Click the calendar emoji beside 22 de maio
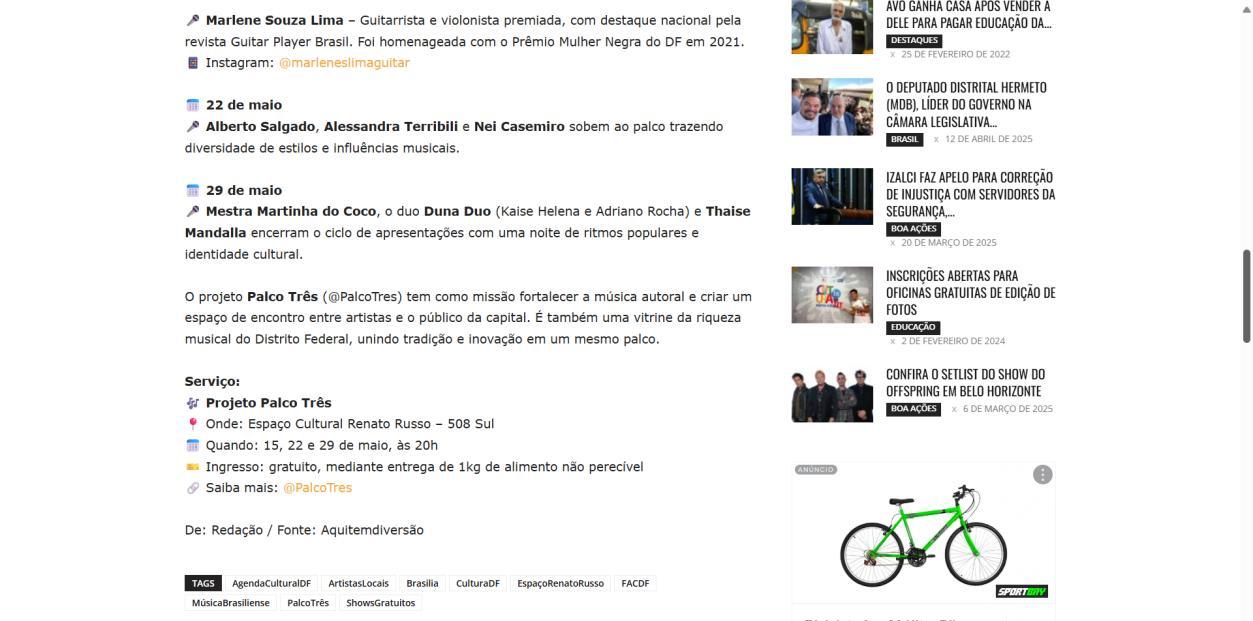 coord(193,105)
